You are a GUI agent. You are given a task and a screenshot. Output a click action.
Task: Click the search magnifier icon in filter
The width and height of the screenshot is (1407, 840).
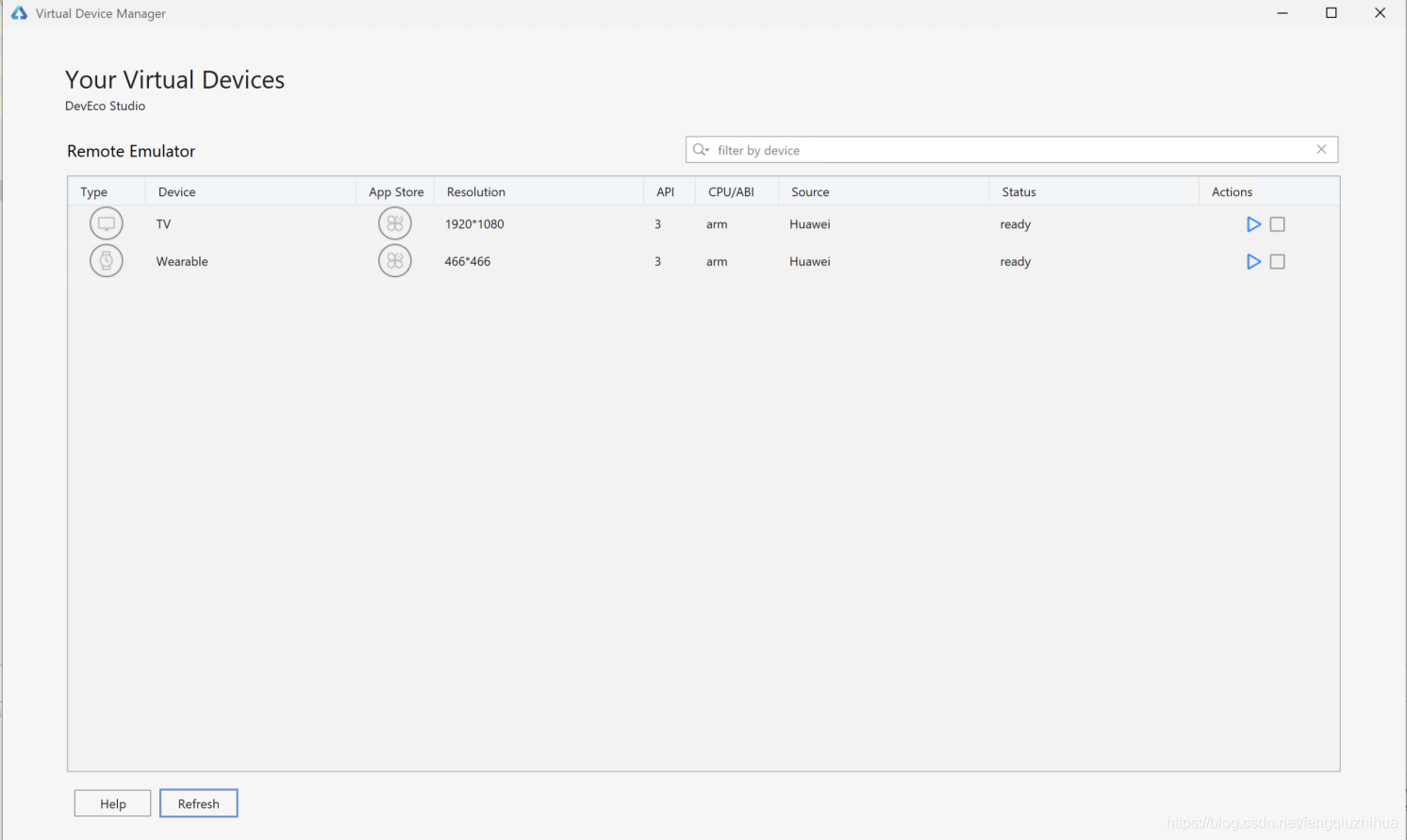pos(701,150)
